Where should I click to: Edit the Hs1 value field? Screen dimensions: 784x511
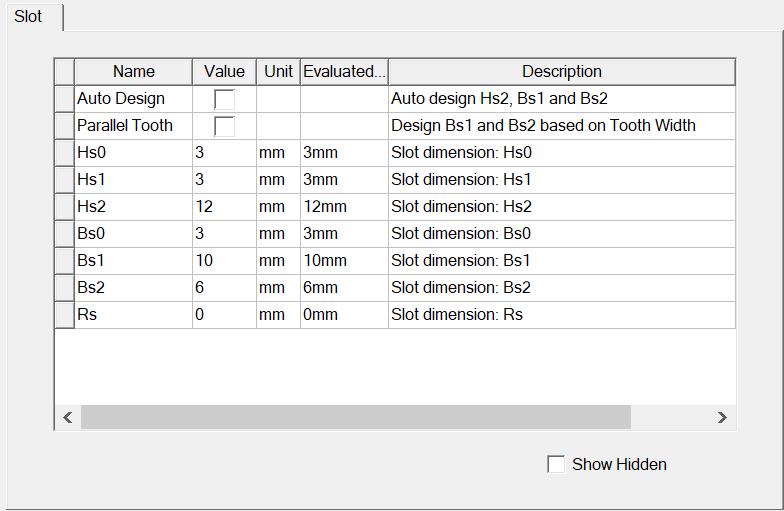[x=224, y=180]
